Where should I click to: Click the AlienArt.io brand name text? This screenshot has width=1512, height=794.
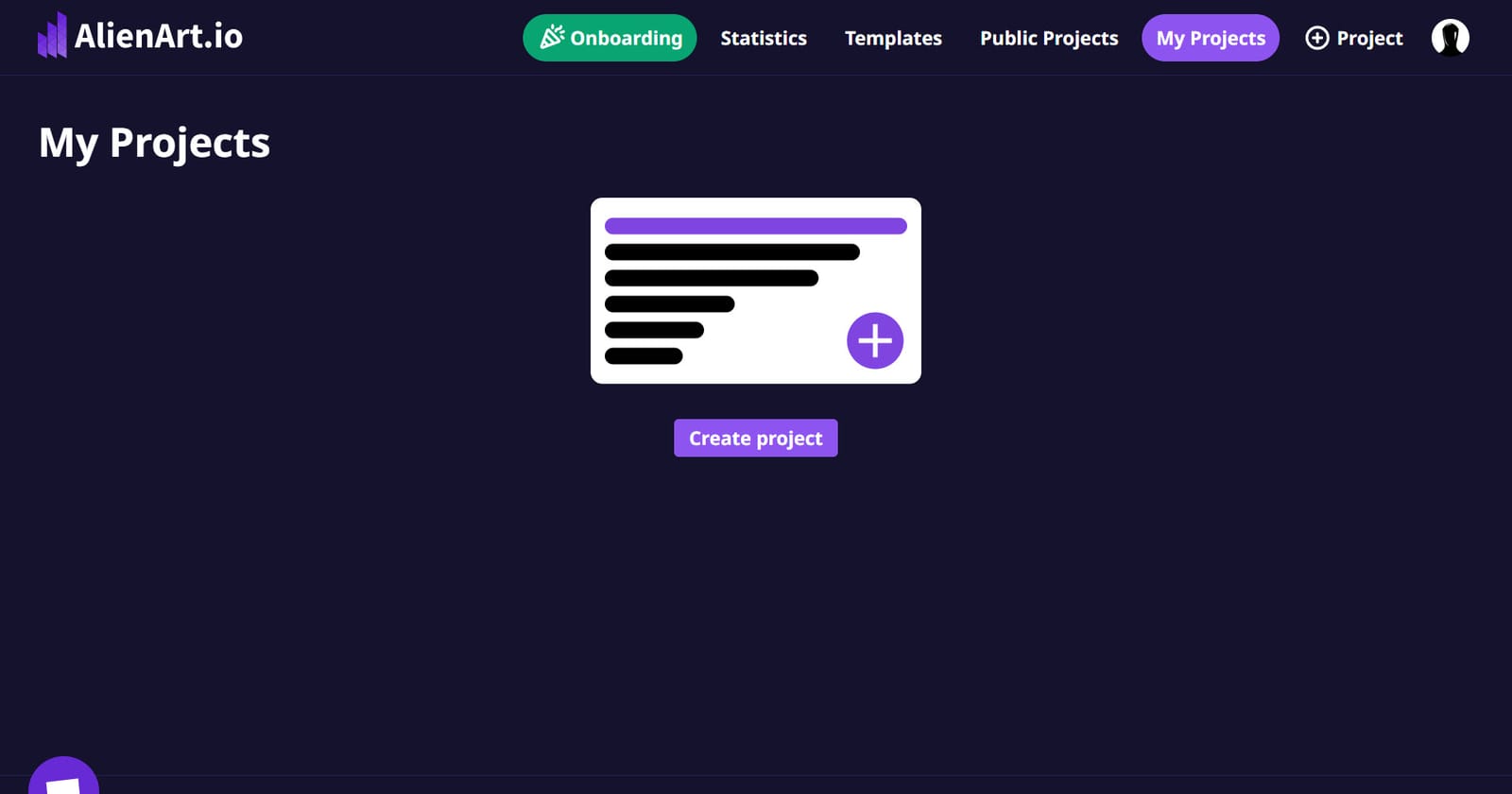159,37
